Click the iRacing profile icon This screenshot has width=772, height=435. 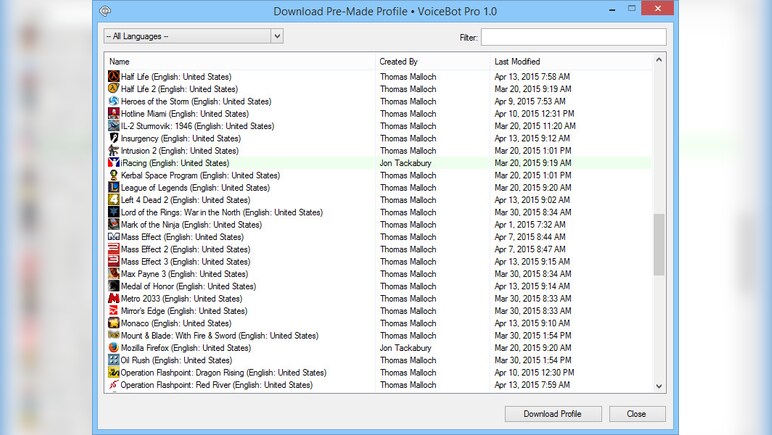pos(114,162)
